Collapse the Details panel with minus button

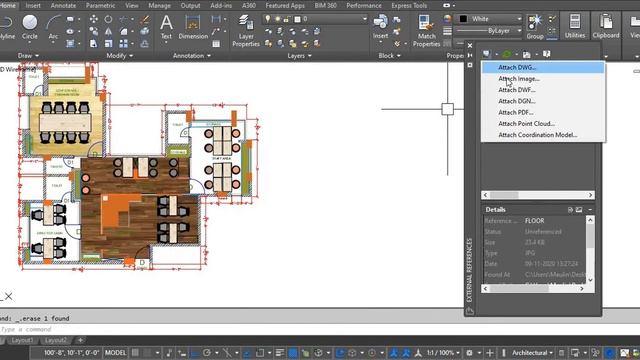pos(590,209)
